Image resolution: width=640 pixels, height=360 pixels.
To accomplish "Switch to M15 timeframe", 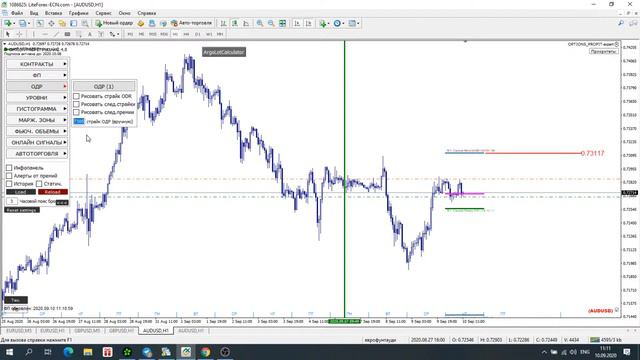I will tap(153, 34).
